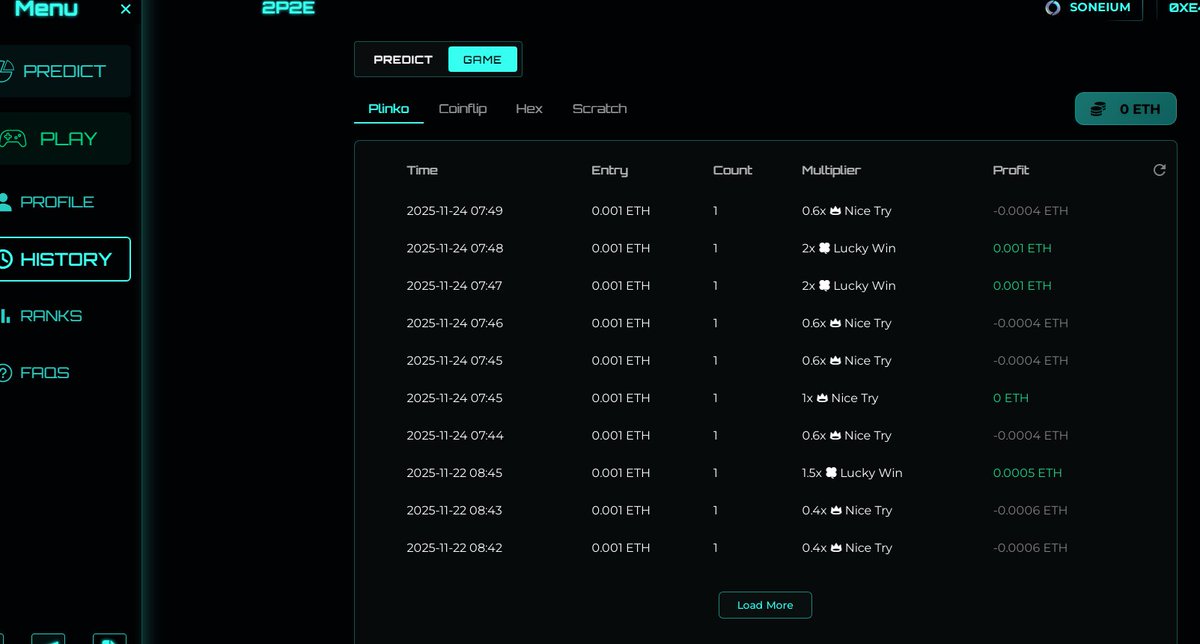Click the clover icon in 08:45 row
The height and width of the screenshot is (644, 1200).
click(831, 473)
